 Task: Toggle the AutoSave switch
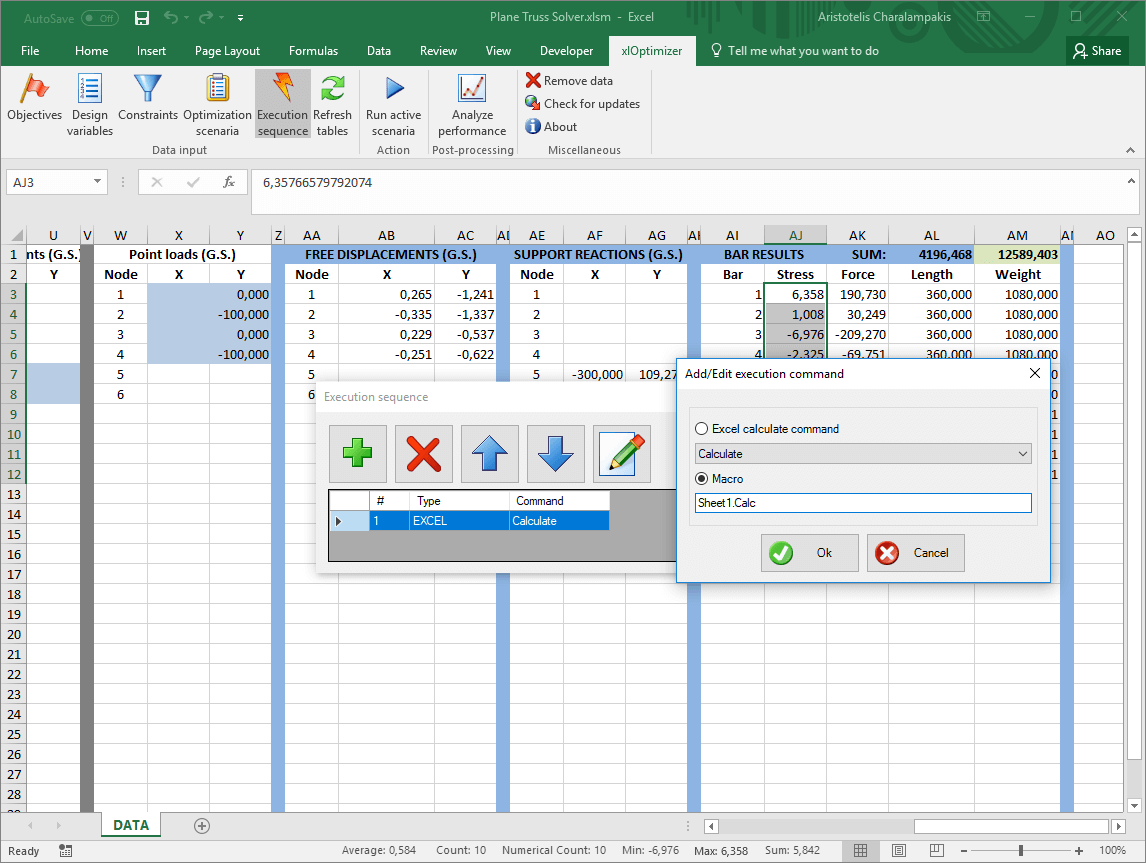coord(99,18)
